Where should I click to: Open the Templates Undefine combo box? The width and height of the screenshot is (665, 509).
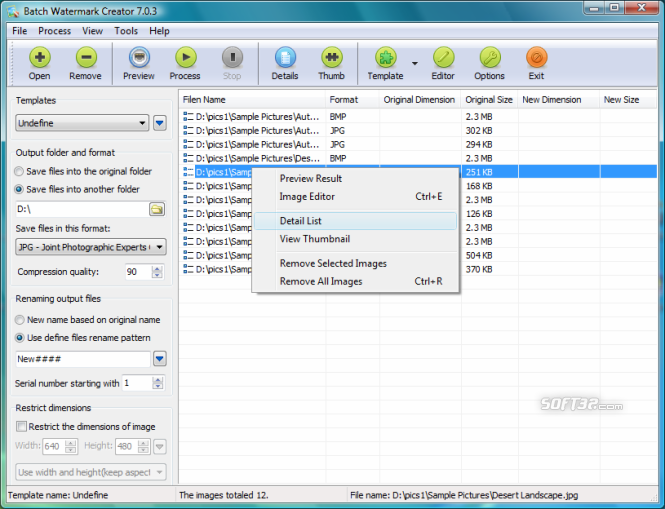[82, 123]
